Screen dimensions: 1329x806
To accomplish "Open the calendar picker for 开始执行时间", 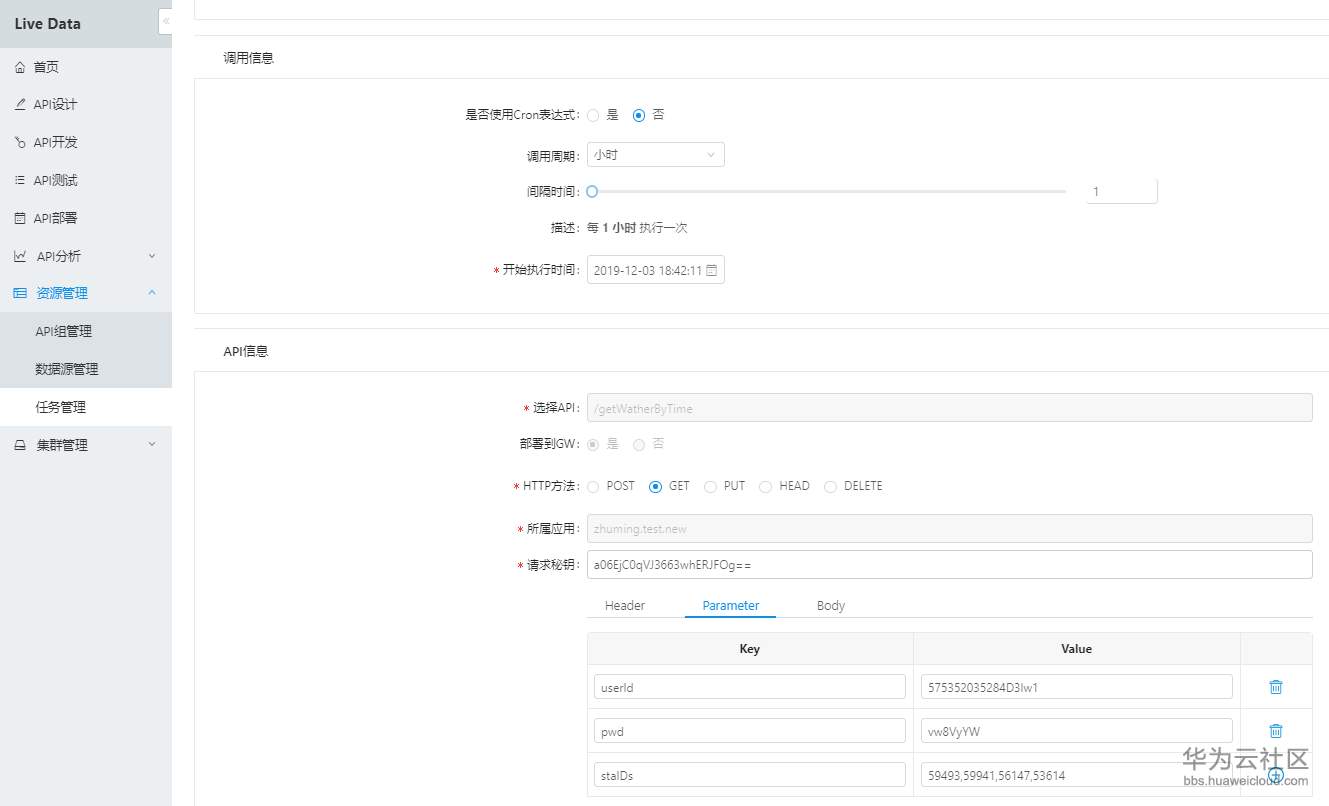I will click(711, 270).
